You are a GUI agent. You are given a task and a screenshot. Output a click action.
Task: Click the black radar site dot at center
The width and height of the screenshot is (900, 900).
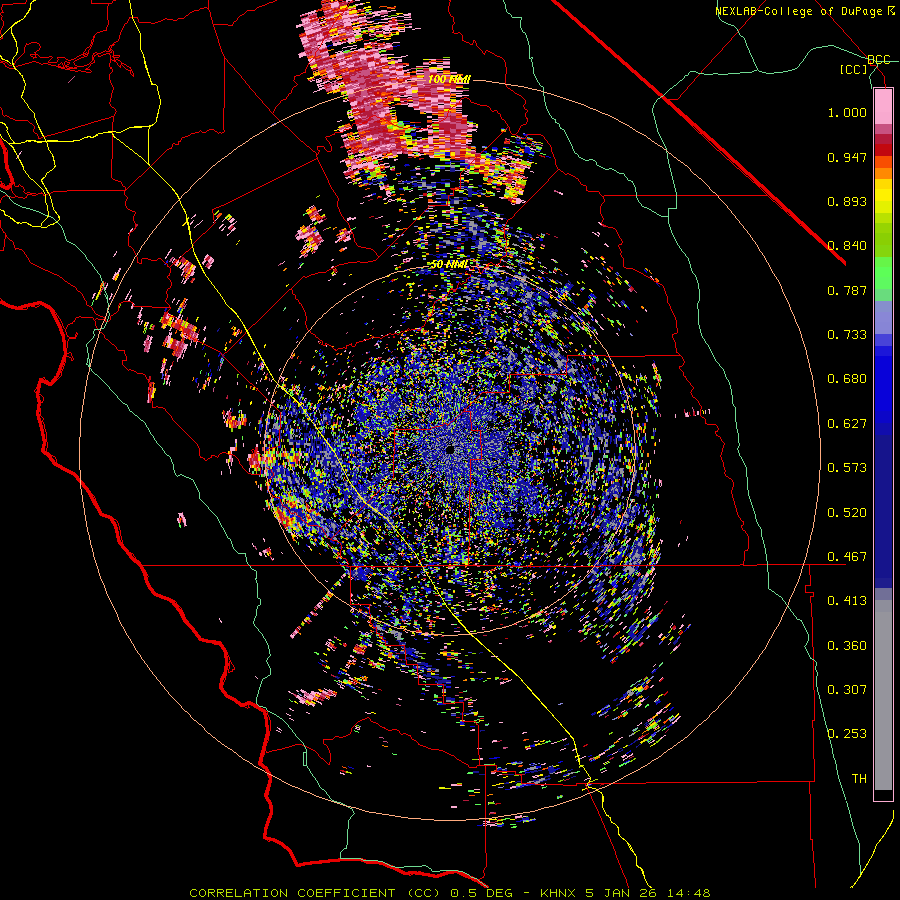tap(451, 449)
